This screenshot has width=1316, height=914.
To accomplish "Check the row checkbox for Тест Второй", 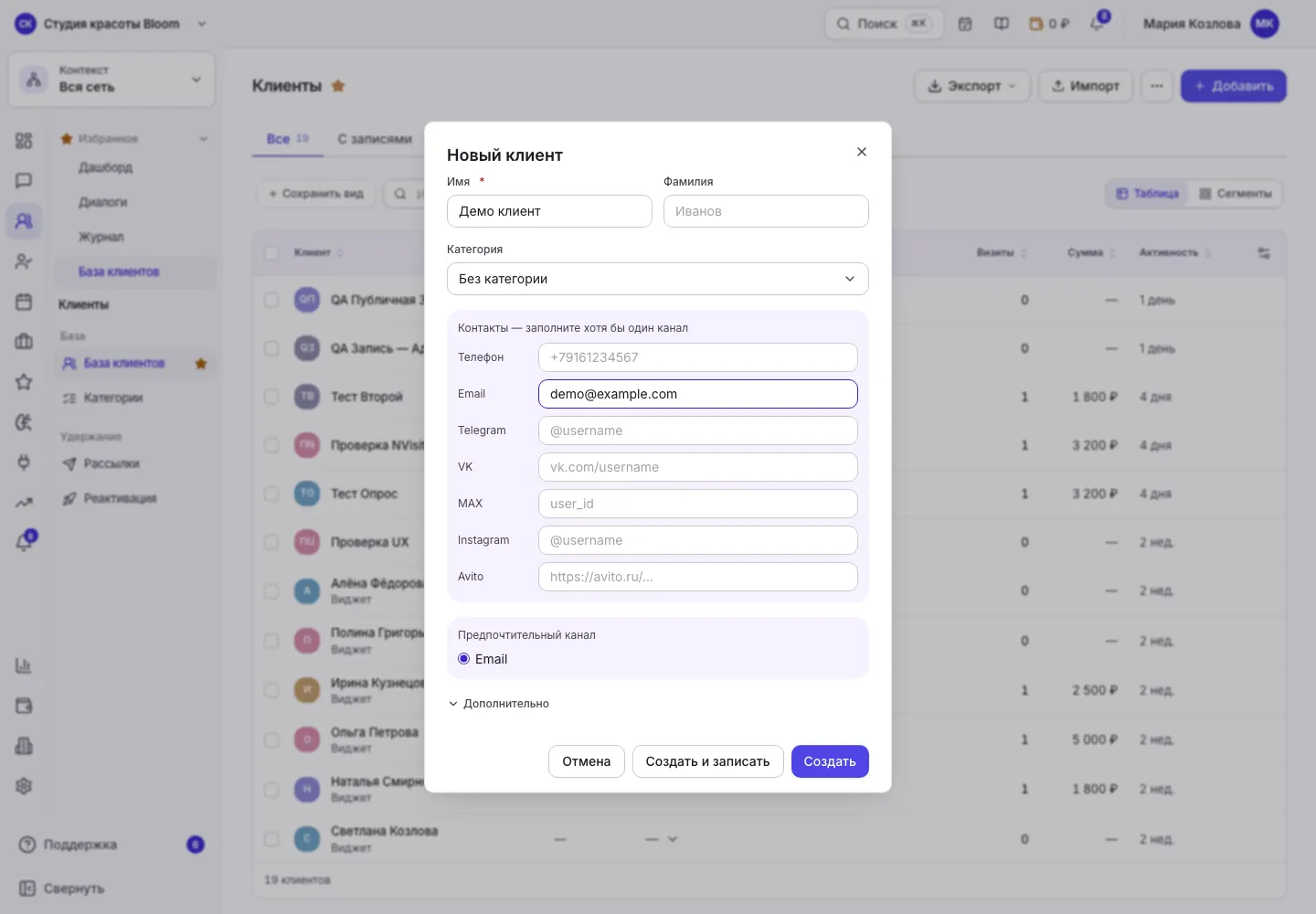I will pos(271,397).
